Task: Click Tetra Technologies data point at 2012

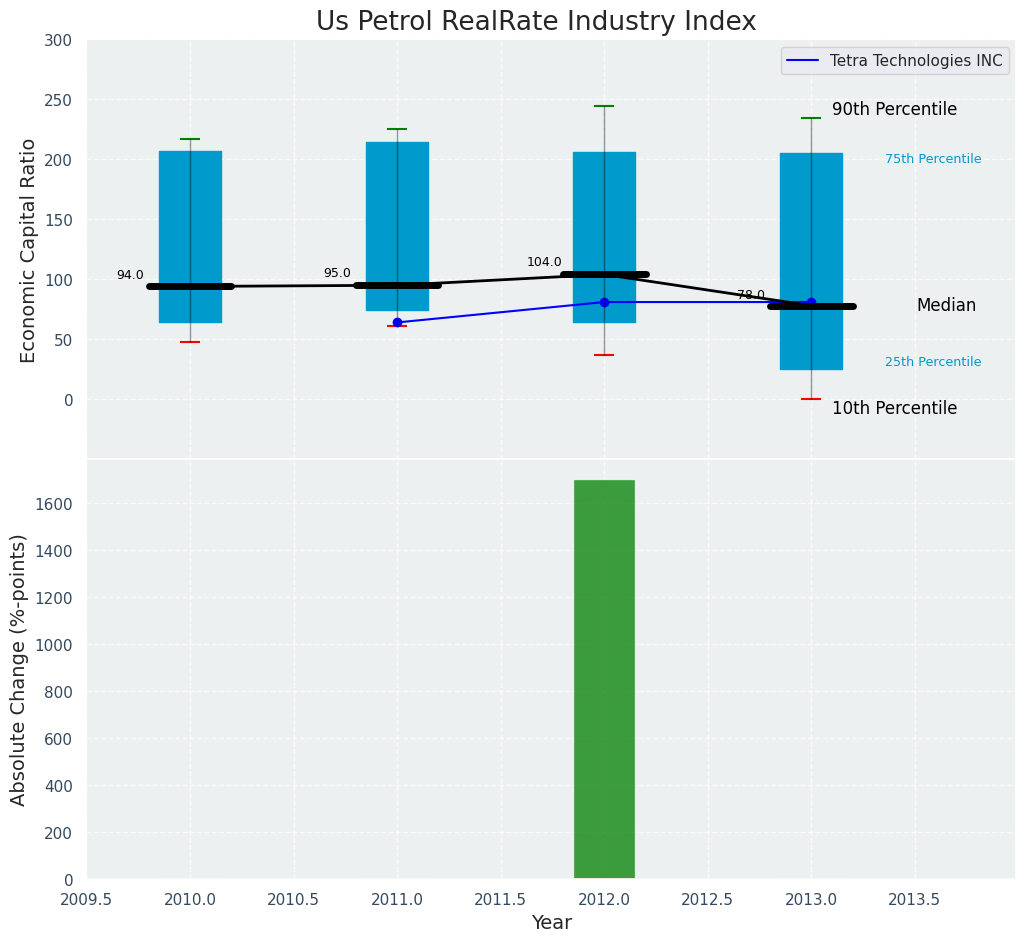Action: pyautogui.click(x=604, y=302)
